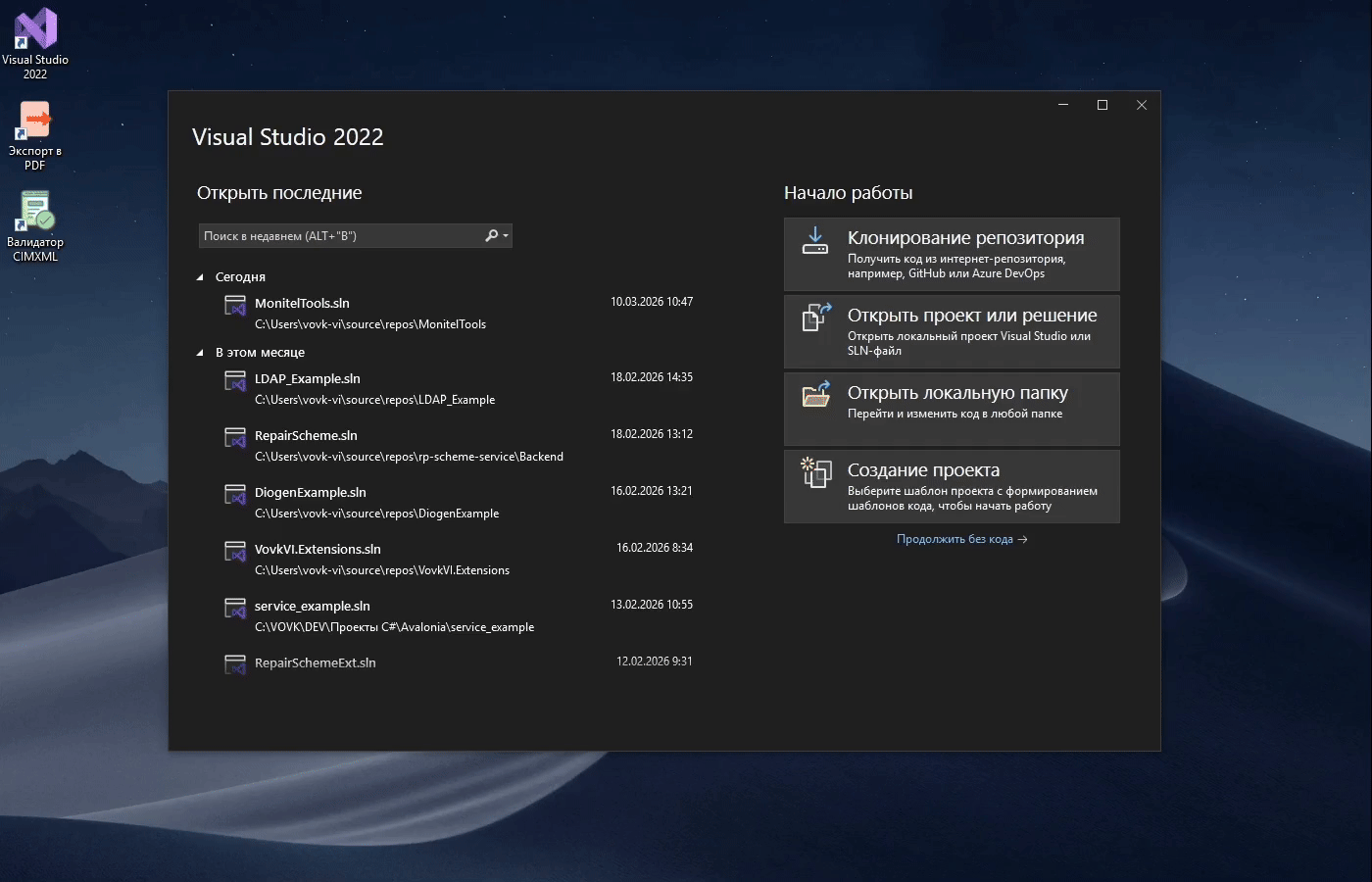Click the VovkVI.Extensions.sln solution icon
The image size is (1372, 882).
235,552
